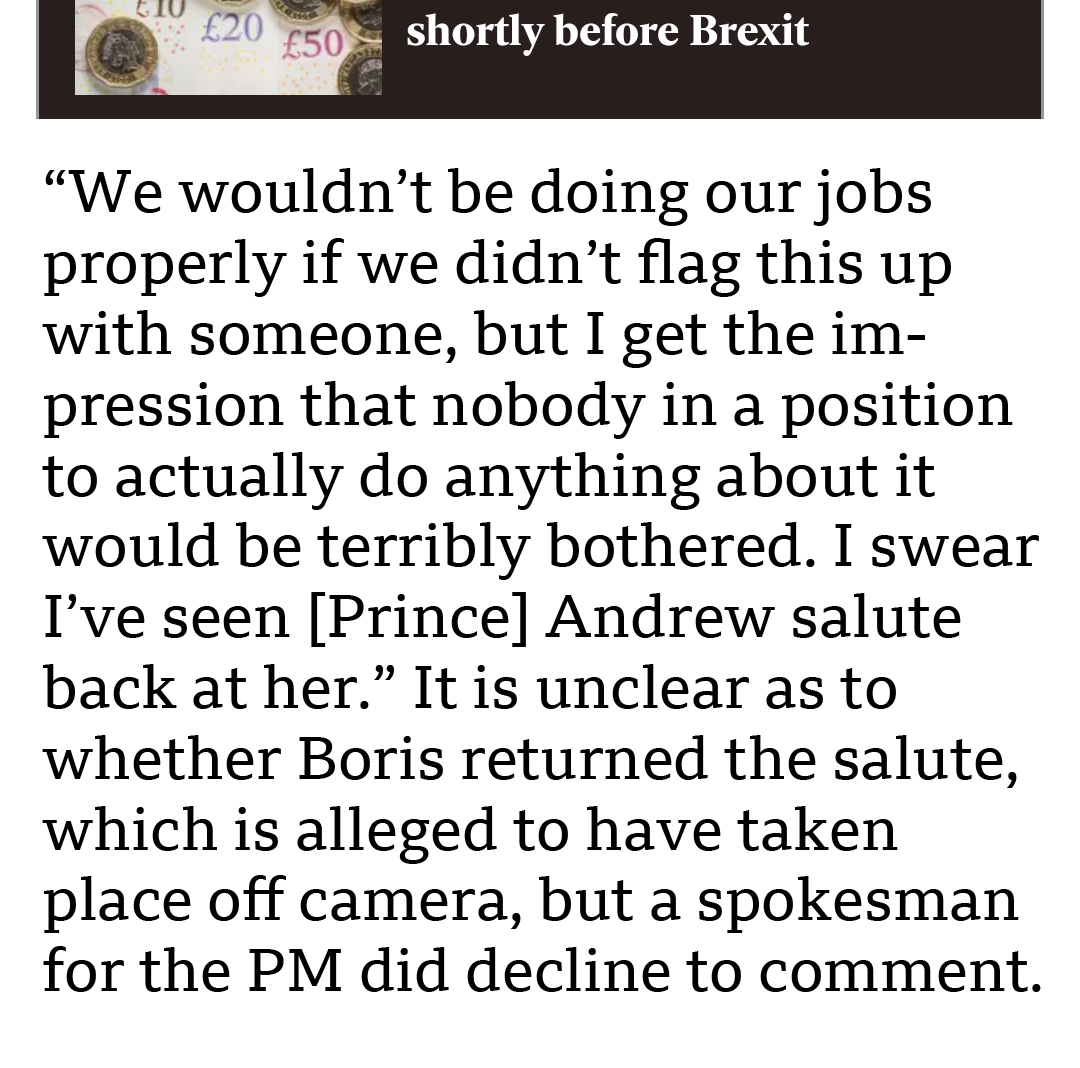Follow the 'shortly before Brexit' headline link

click(607, 32)
